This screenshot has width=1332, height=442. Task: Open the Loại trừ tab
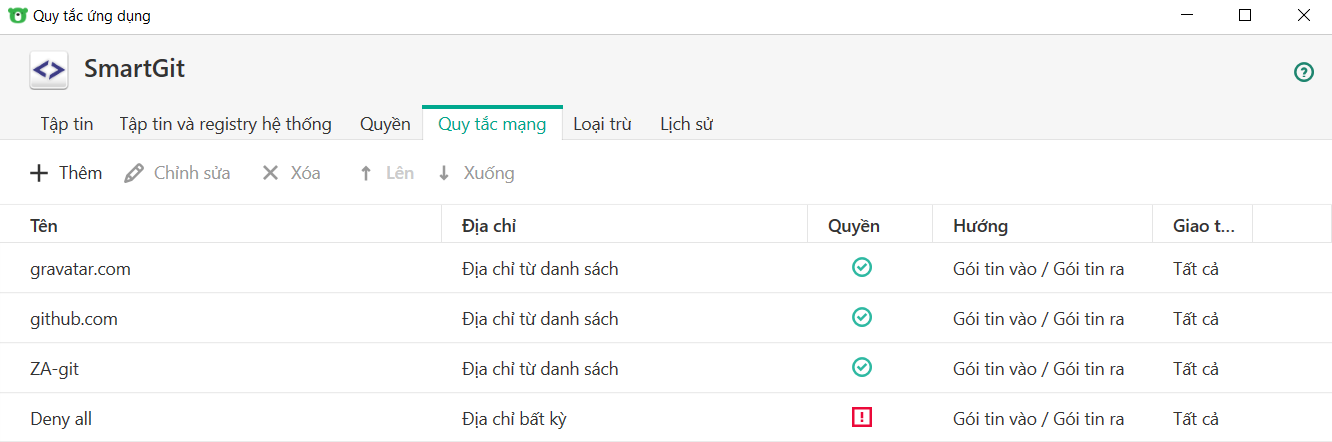602,124
